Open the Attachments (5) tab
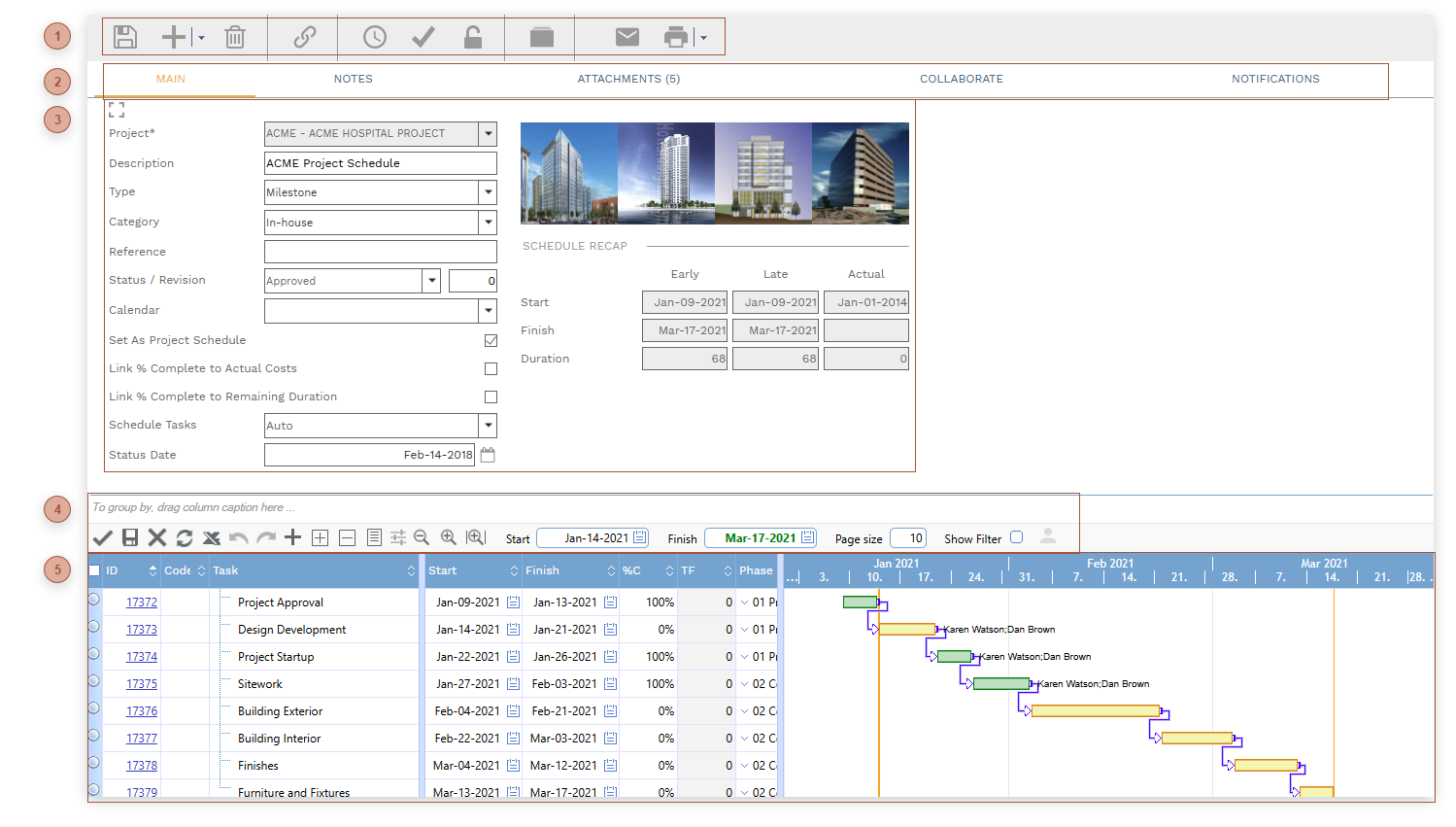 point(628,79)
